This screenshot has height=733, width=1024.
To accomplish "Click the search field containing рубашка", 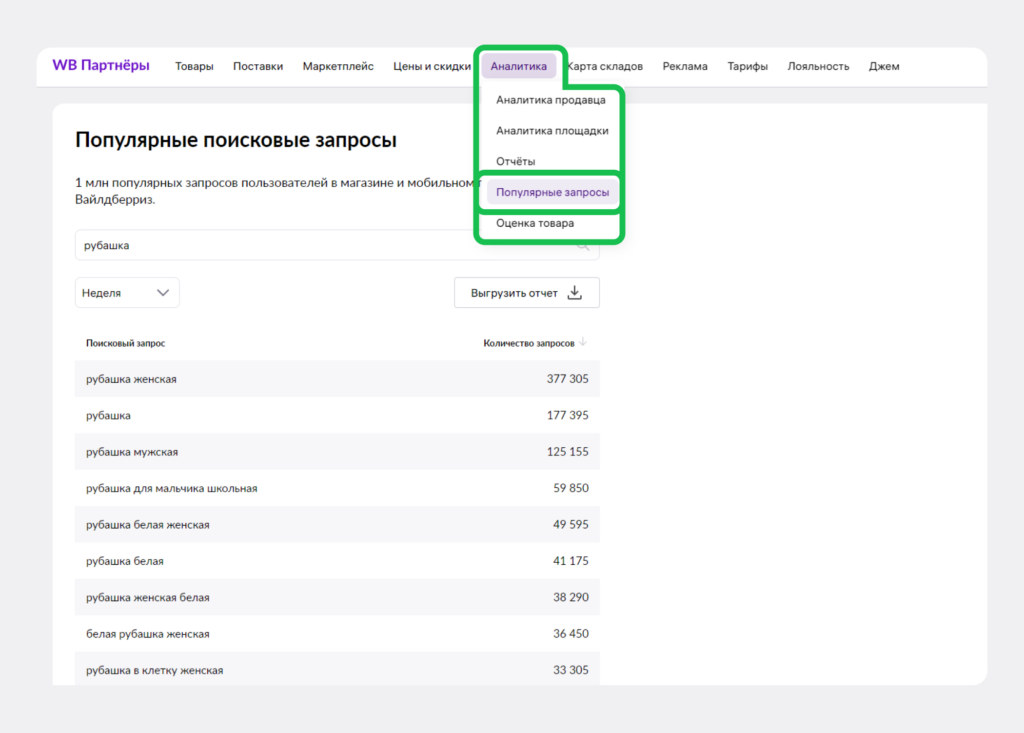I will pos(337,245).
